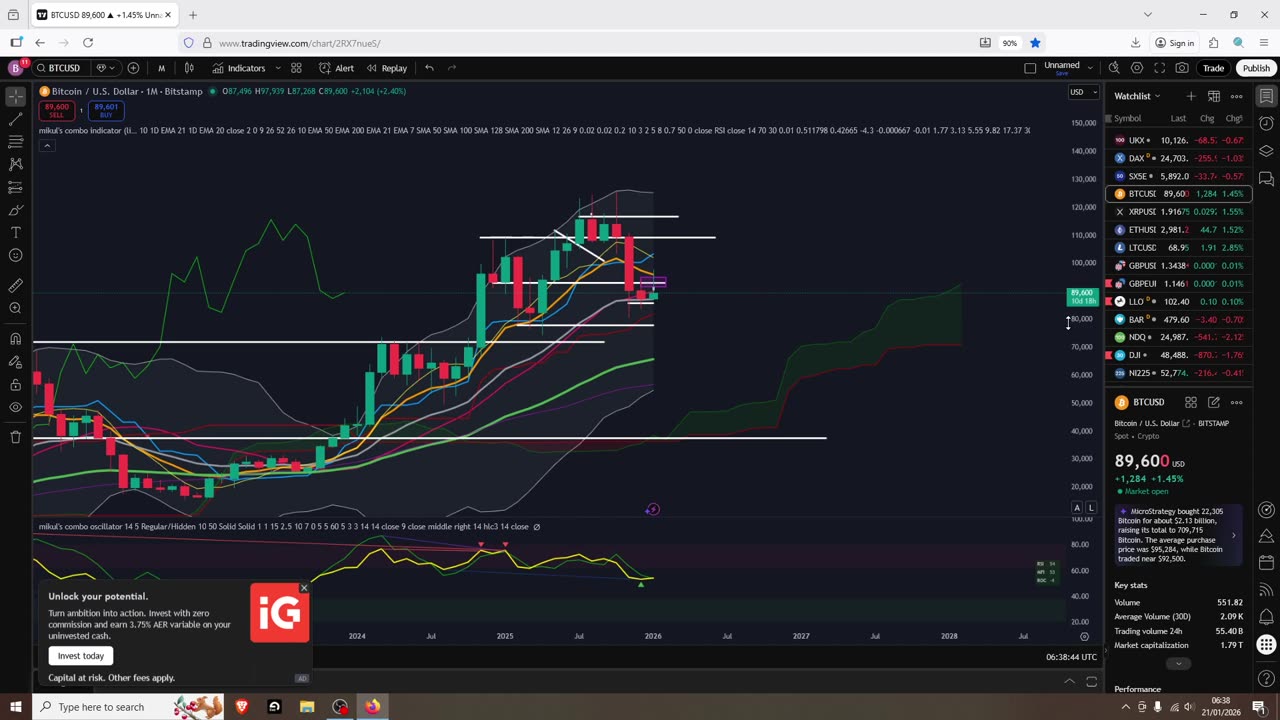
Task: Toggle hide all drawings eye icon
Action: click(x=15, y=407)
